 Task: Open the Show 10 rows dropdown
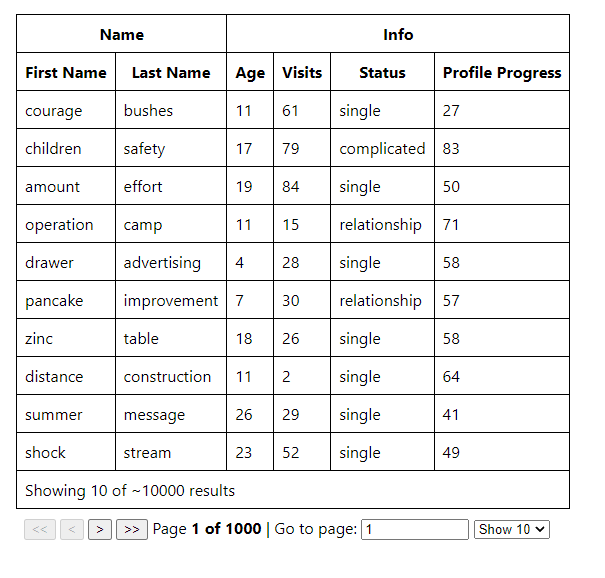[512, 529]
